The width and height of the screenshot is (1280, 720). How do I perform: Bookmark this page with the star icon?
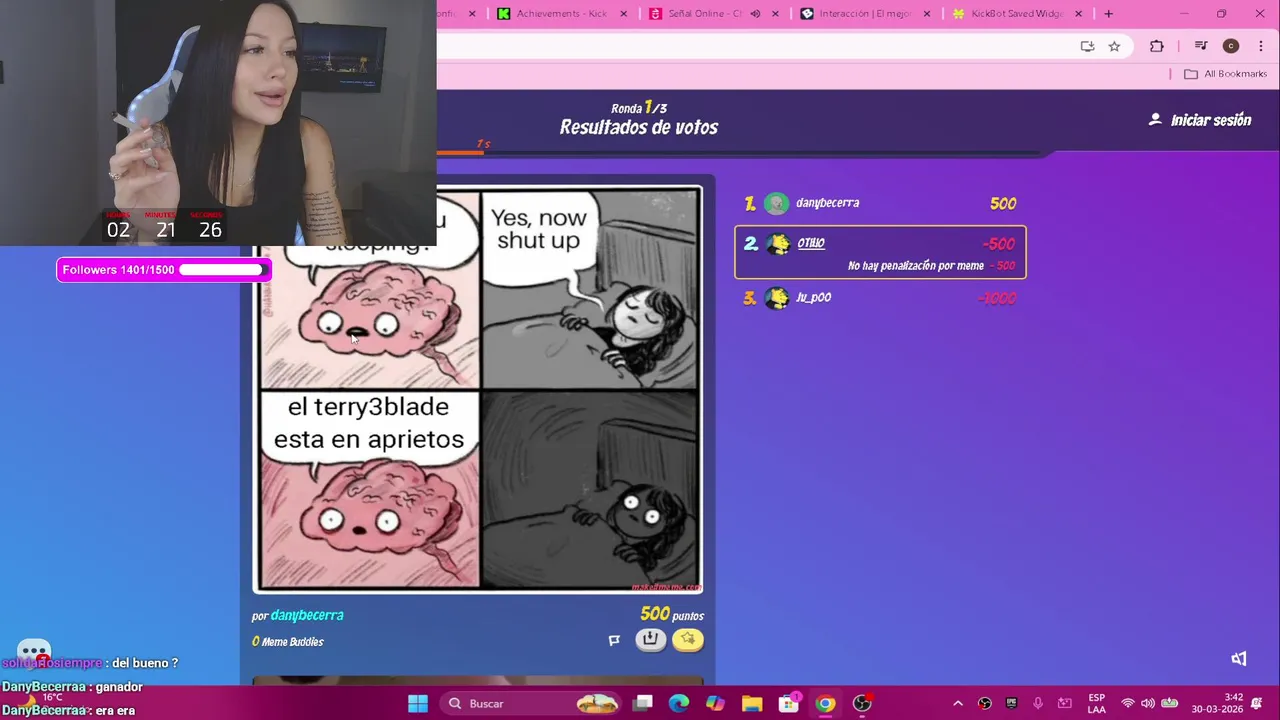tap(1114, 46)
